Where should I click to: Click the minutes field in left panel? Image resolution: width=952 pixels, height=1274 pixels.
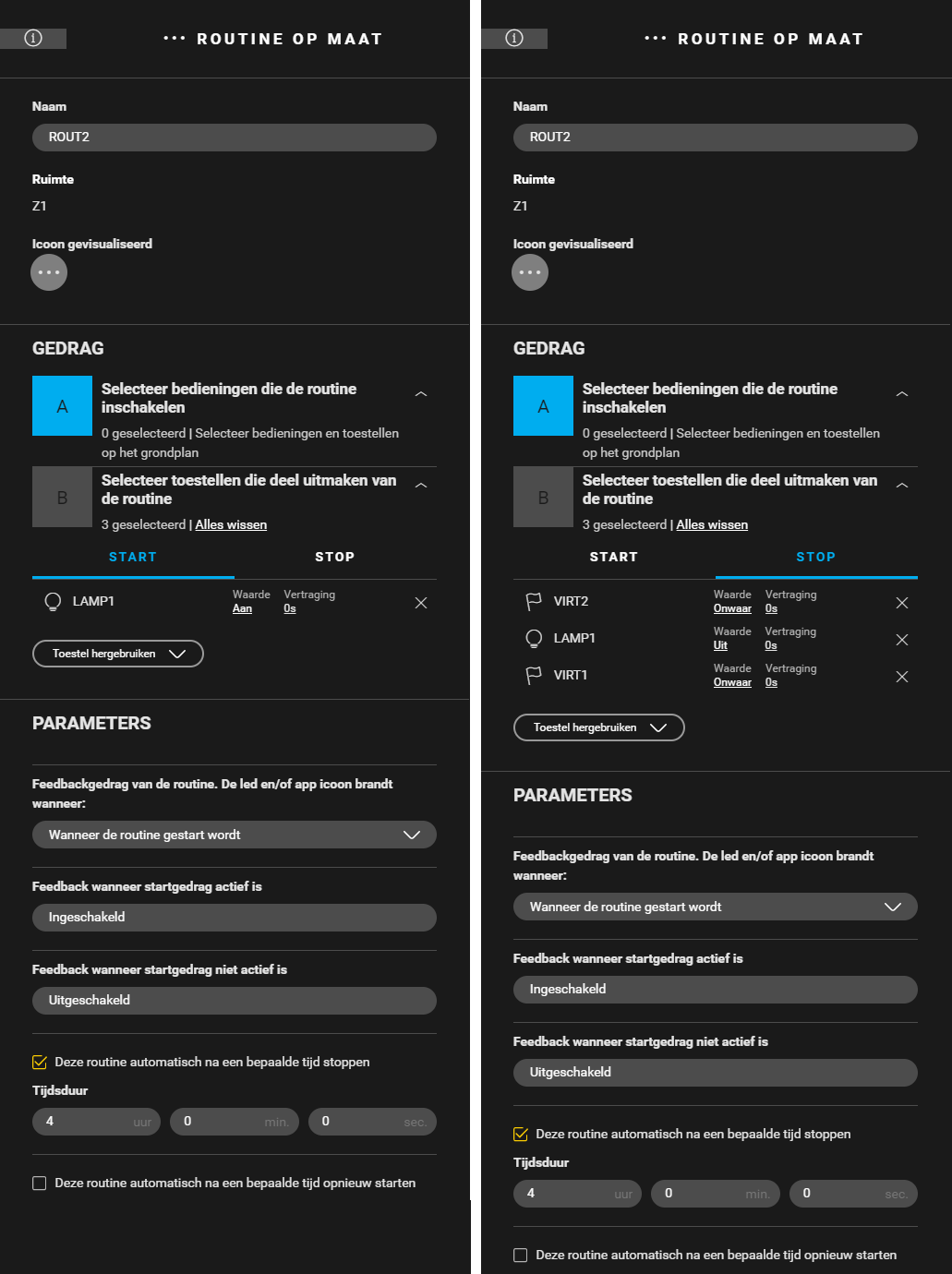click(x=235, y=1122)
